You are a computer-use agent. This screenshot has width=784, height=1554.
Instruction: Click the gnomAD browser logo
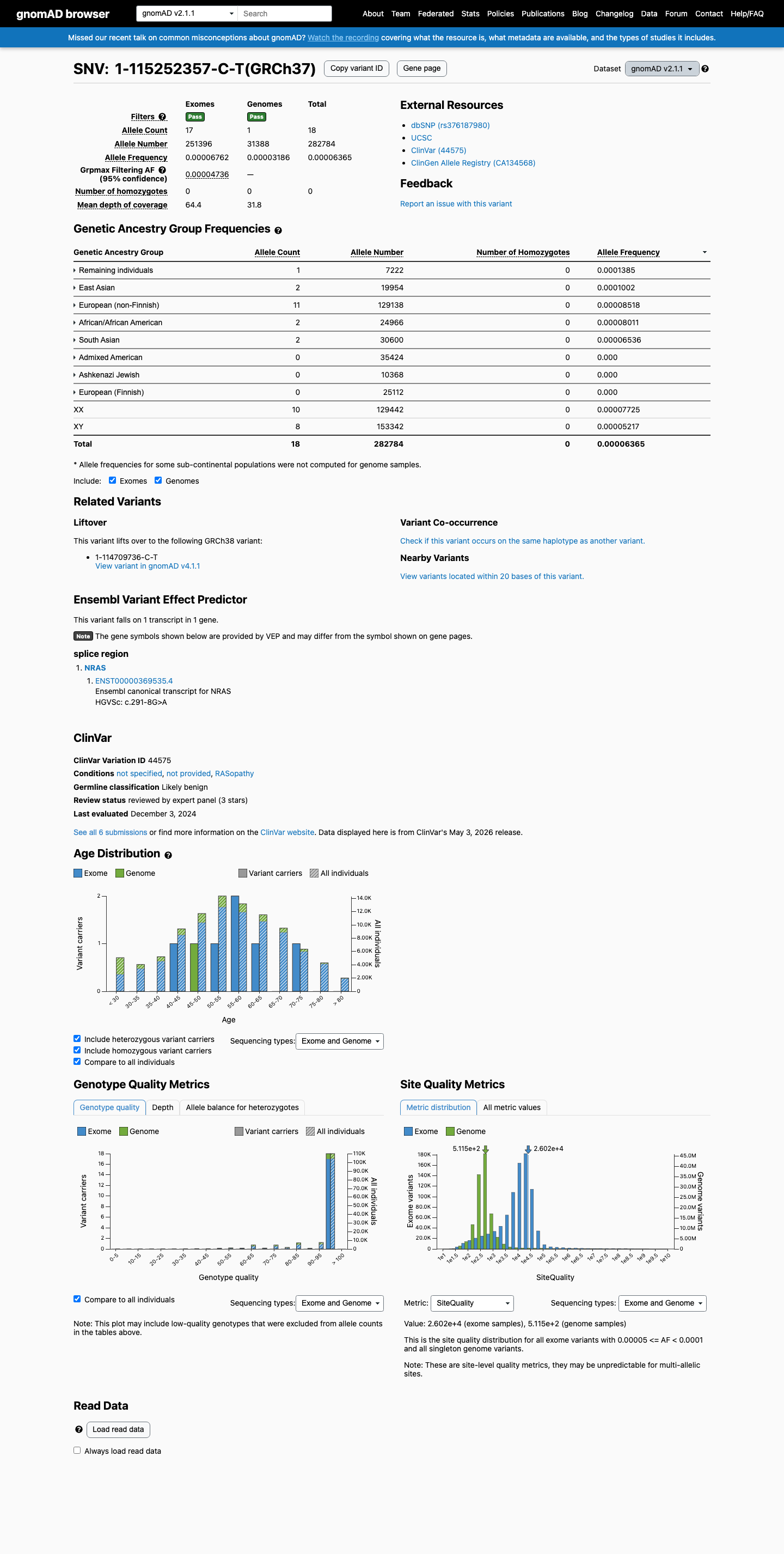coord(63,14)
